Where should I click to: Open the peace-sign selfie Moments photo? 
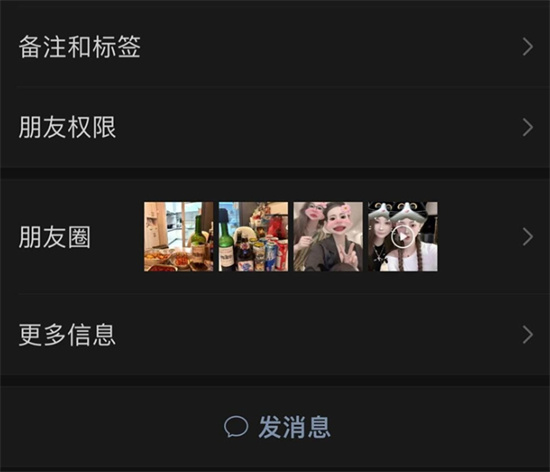click(x=328, y=236)
